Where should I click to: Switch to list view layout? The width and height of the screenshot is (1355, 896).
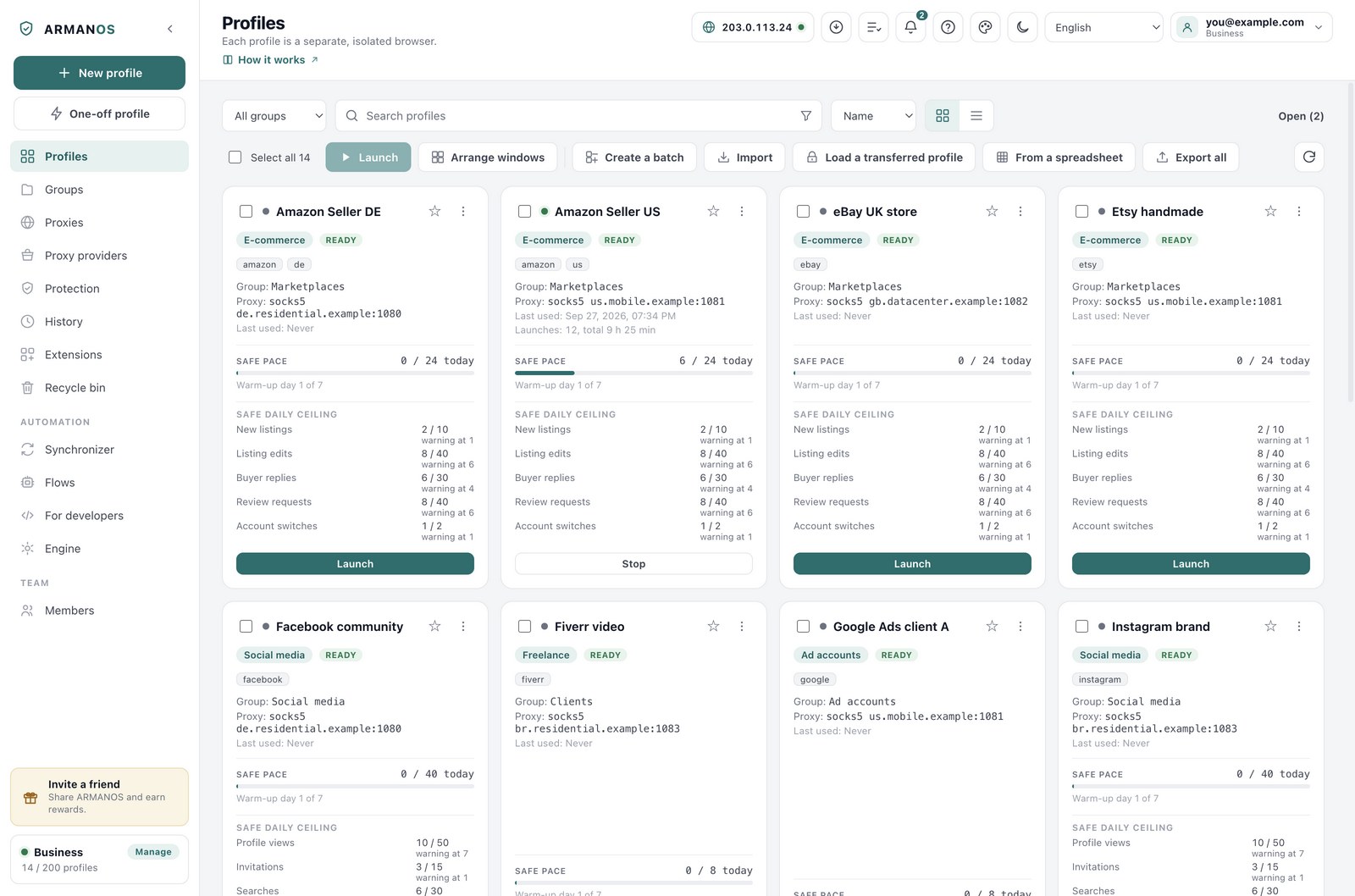(976, 116)
